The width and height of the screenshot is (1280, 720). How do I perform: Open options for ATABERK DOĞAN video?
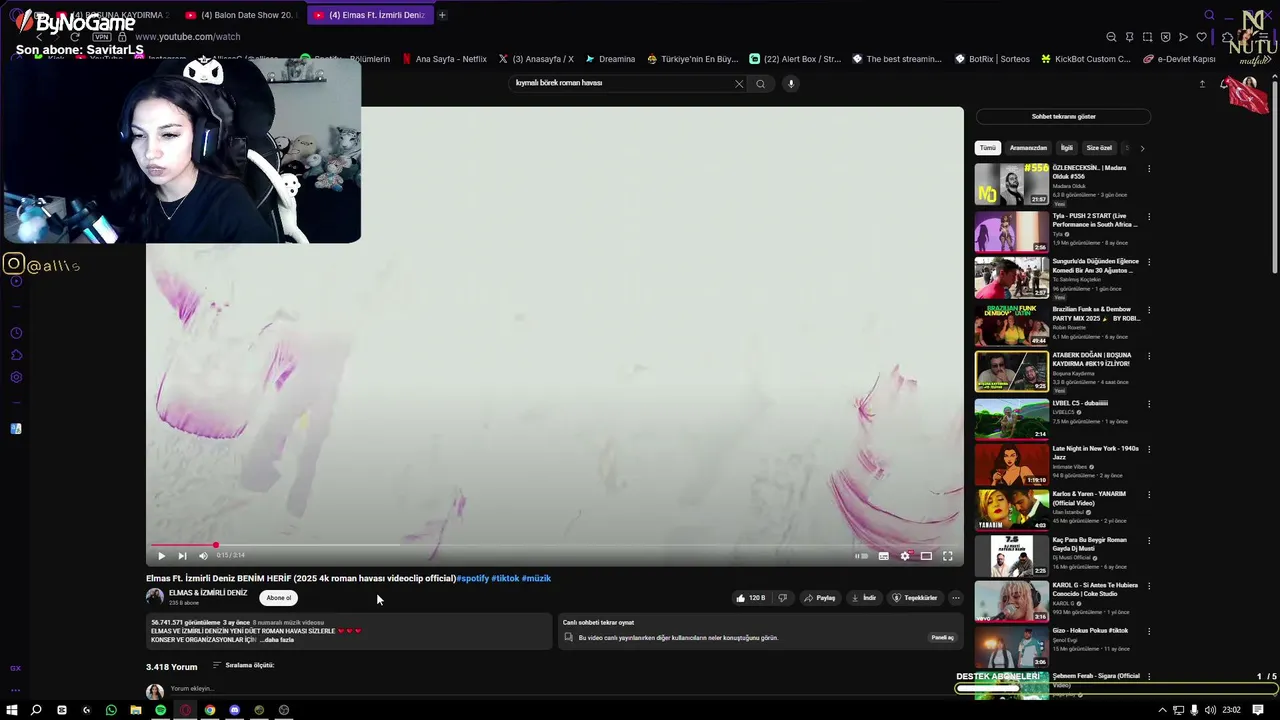(1149, 356)
